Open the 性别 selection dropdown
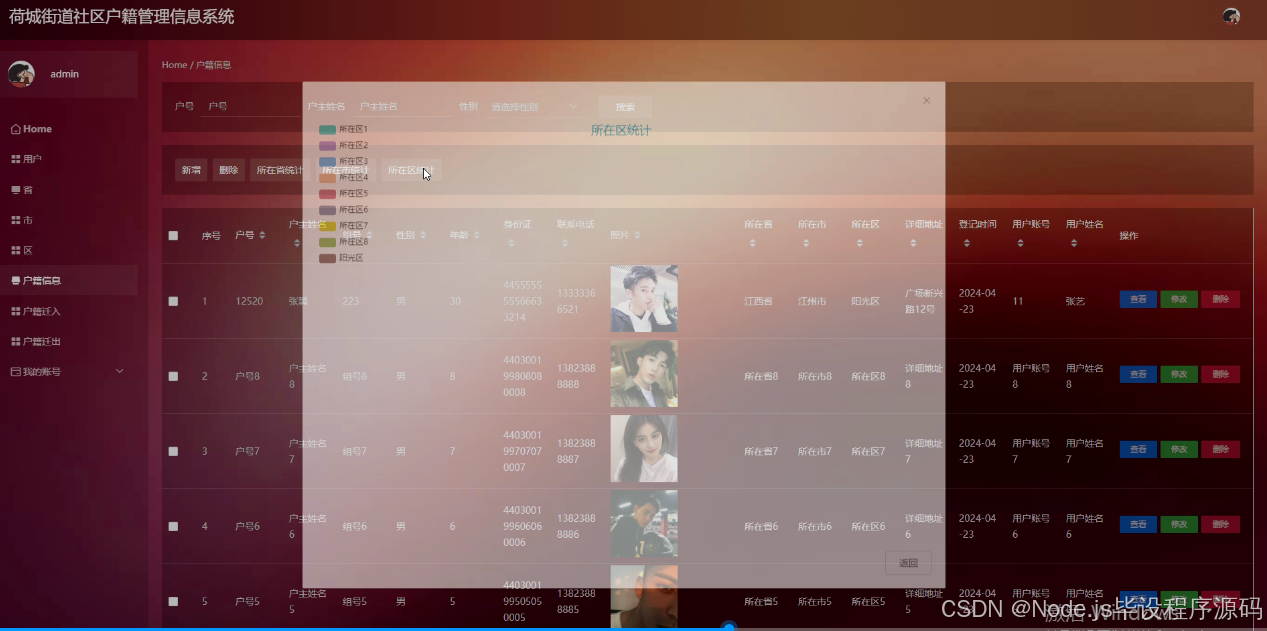This screenshot has height=631, width=1267. coord(535,107)
